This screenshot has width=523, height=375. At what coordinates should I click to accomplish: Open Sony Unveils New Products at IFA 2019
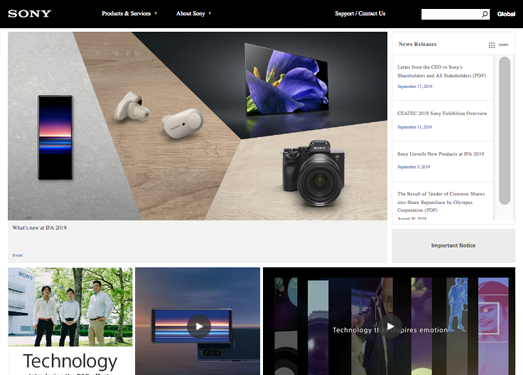point(441,154)
